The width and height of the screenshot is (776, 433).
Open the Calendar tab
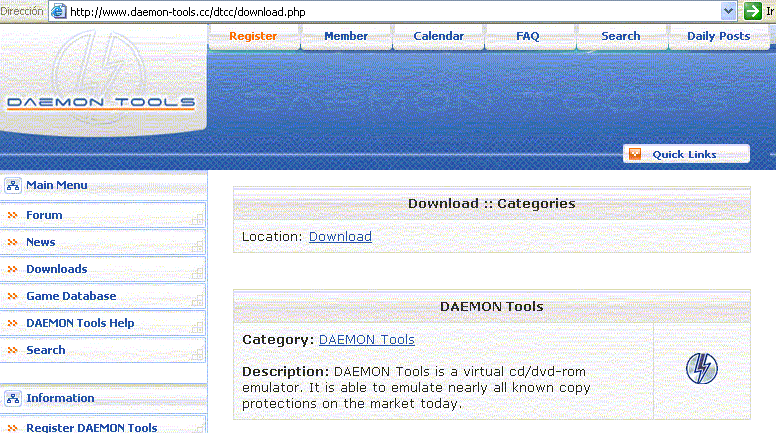point(438,36)
